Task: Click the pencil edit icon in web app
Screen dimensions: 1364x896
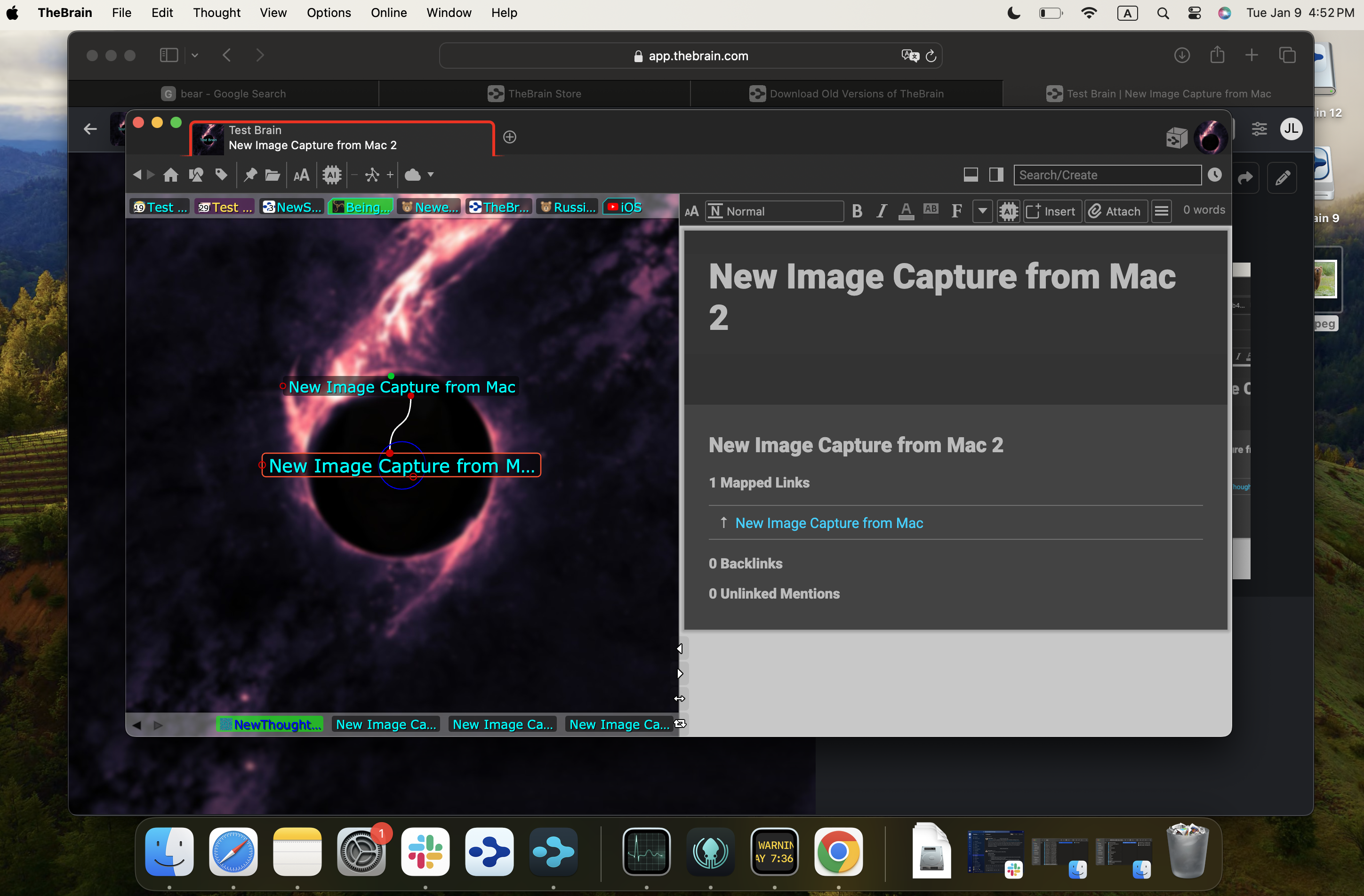Action: pos(1282,177)
